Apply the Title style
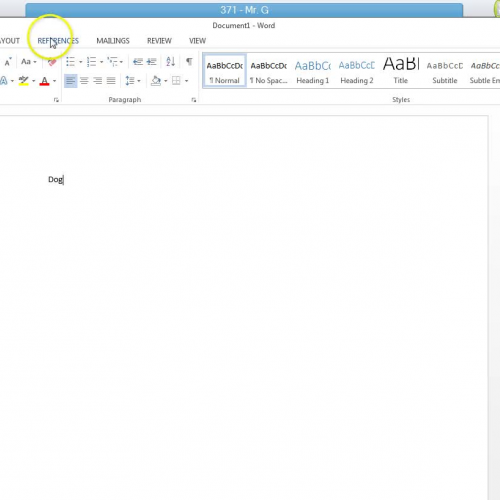 pyautogui.click(x=401, y=71)
